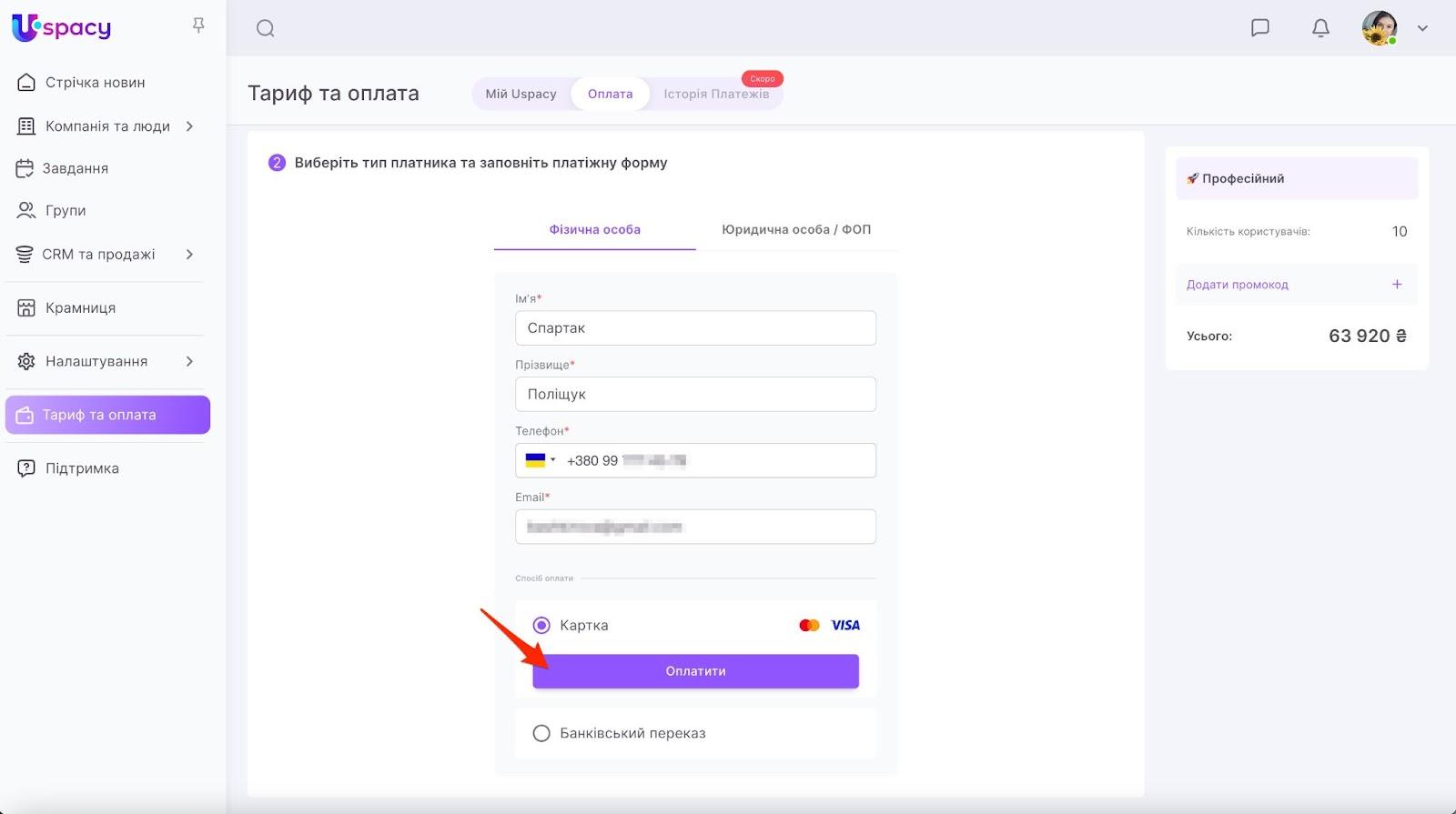
Task: Open Завдання calendar icon
Action: (x=25, y=168)
